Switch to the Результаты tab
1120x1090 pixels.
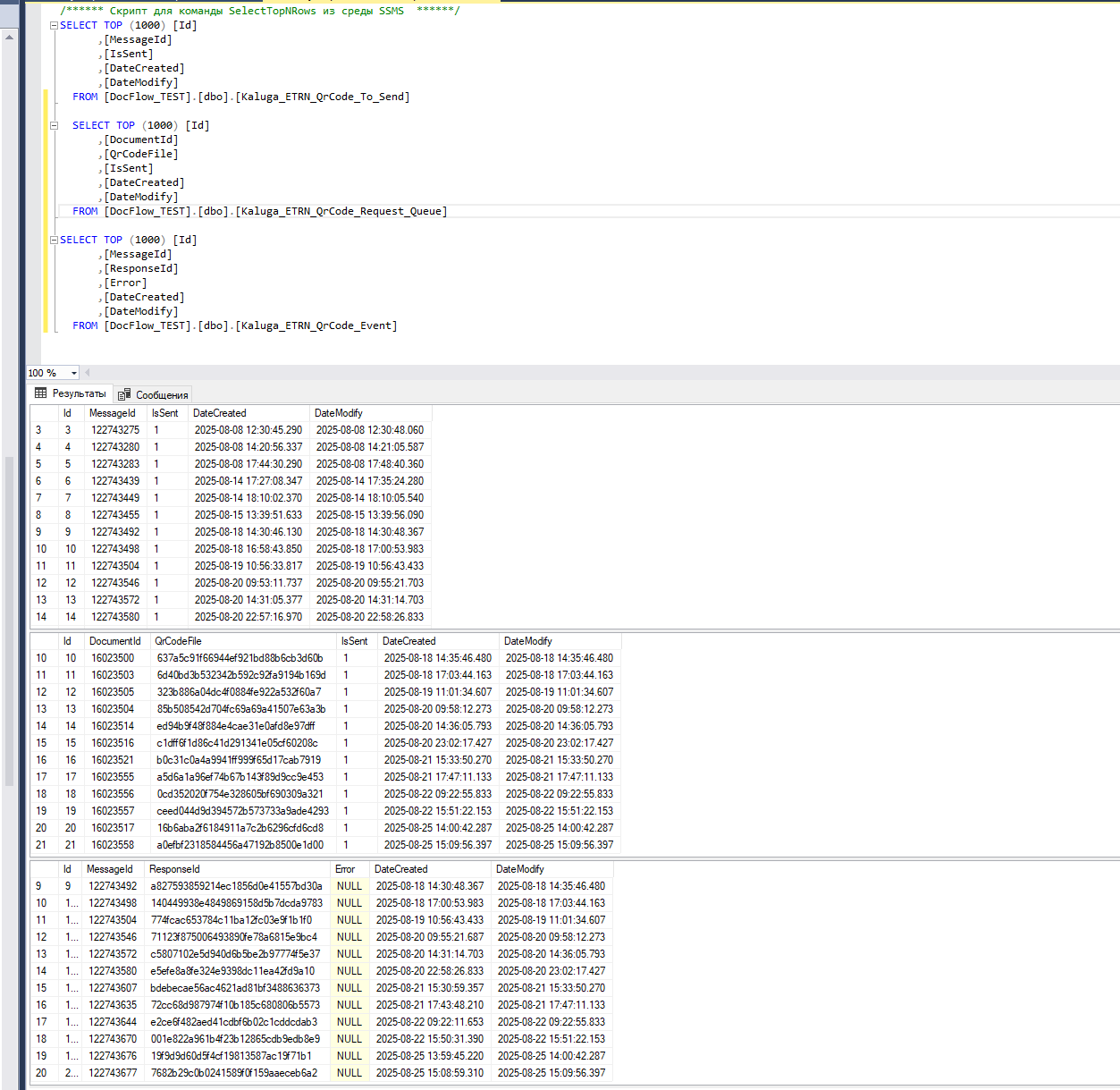[70, 393]
